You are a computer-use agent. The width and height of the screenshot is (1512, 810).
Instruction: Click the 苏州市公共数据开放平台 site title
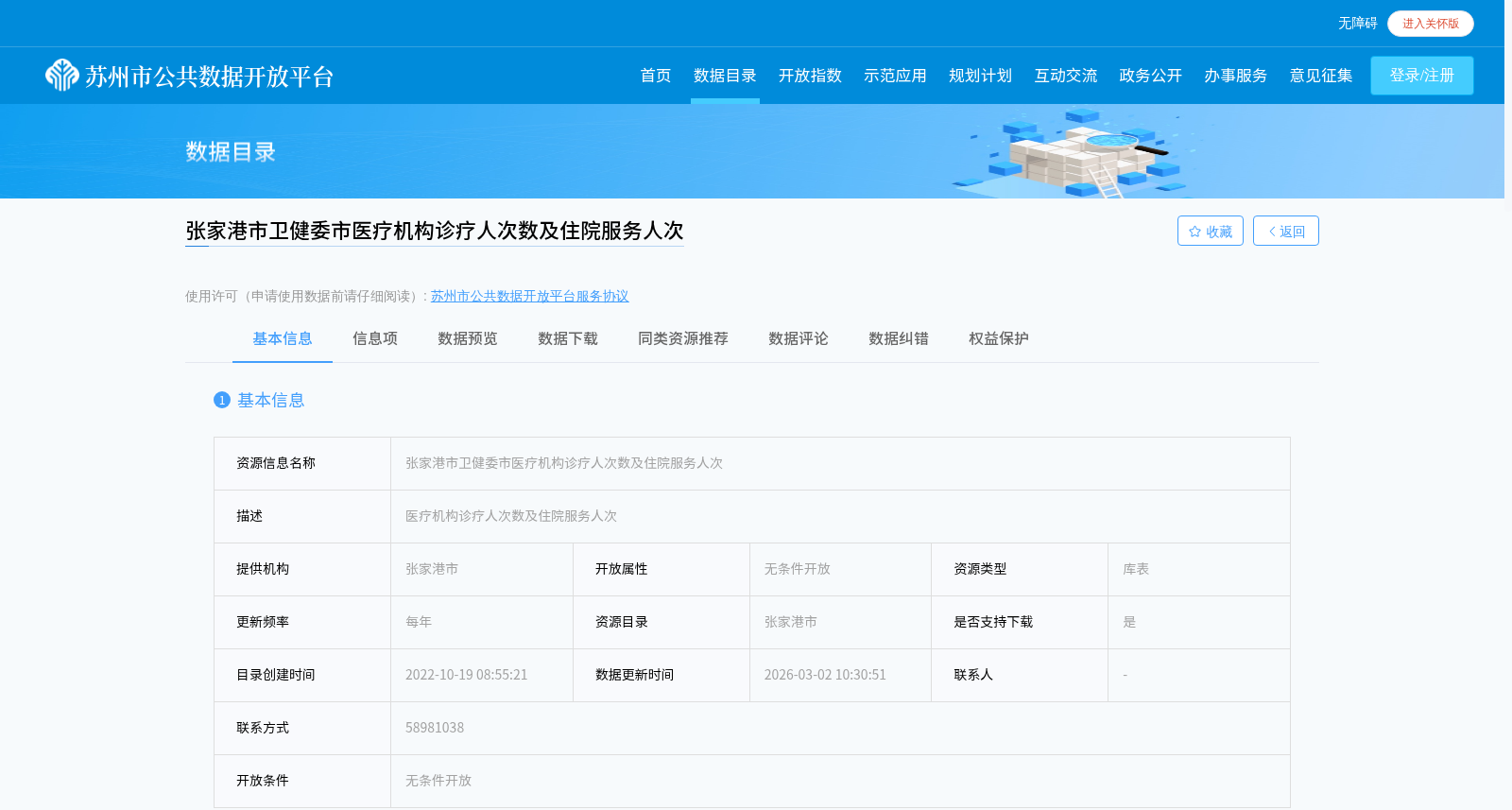pos(210,76)
